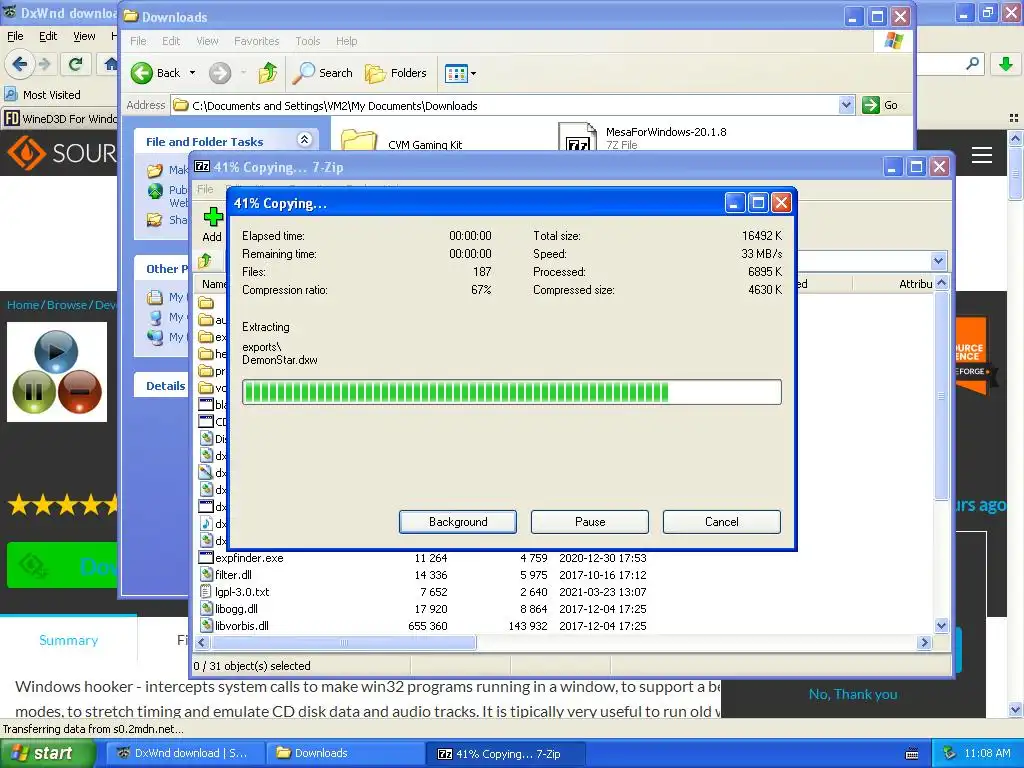Open browser View menu
The image size is (1024, 768).
coord(84,37)
